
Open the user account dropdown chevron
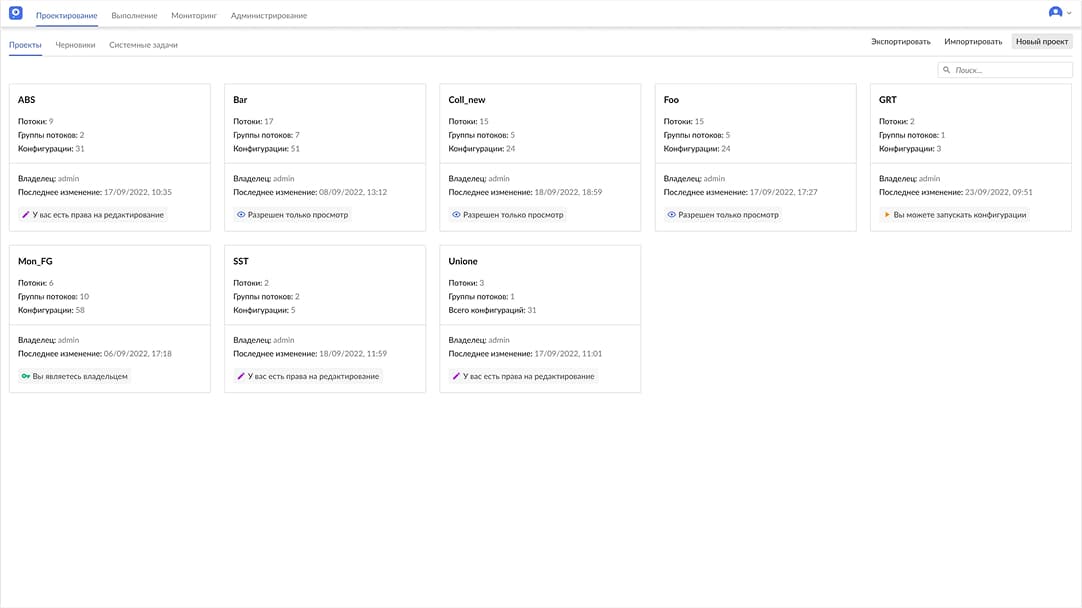(1070, 14)
